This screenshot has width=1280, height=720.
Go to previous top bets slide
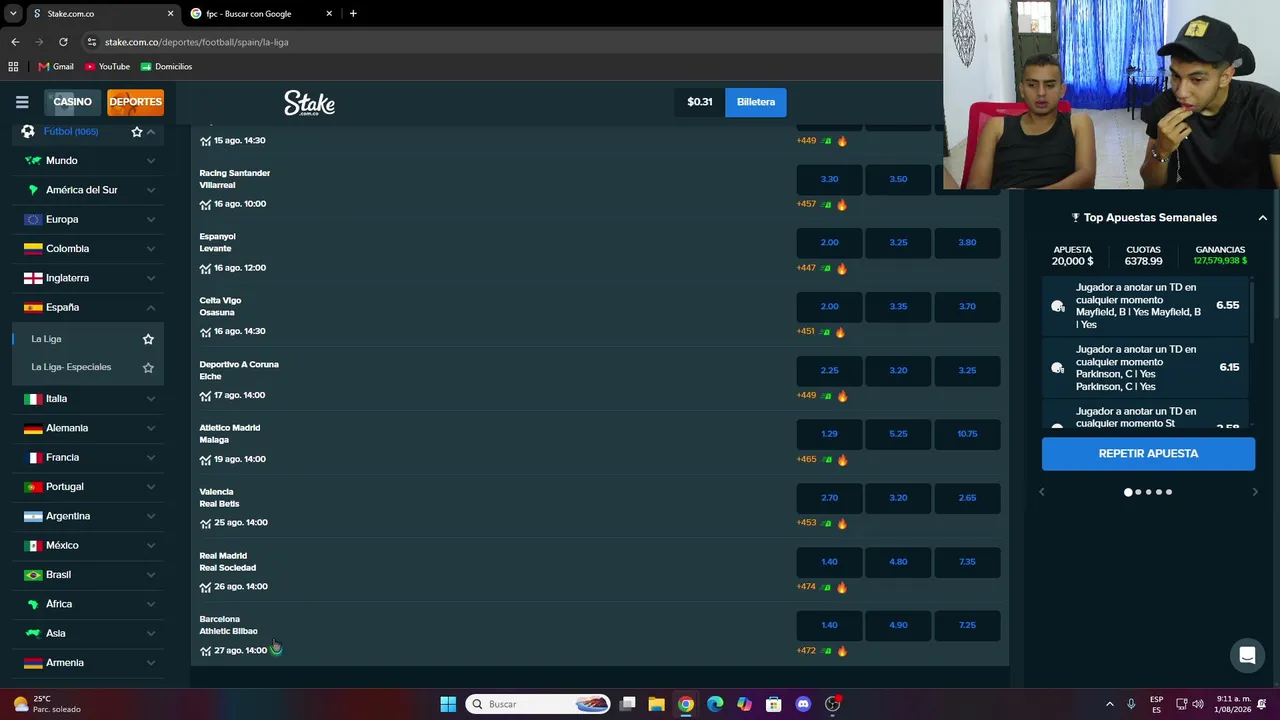point(1041,492)
